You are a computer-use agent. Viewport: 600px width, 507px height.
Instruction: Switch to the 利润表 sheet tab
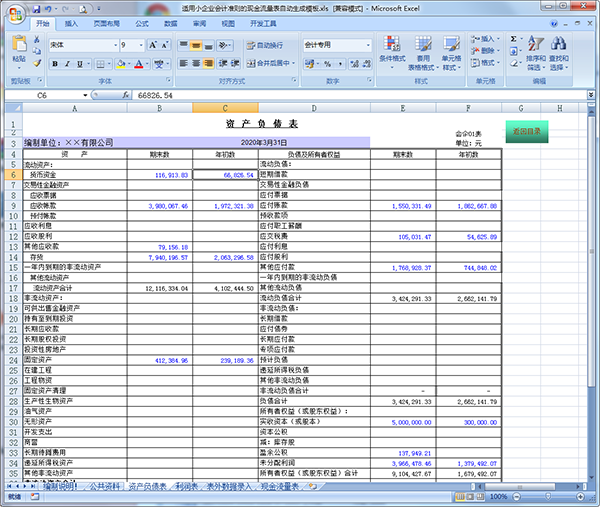click(x=187, y=486)
